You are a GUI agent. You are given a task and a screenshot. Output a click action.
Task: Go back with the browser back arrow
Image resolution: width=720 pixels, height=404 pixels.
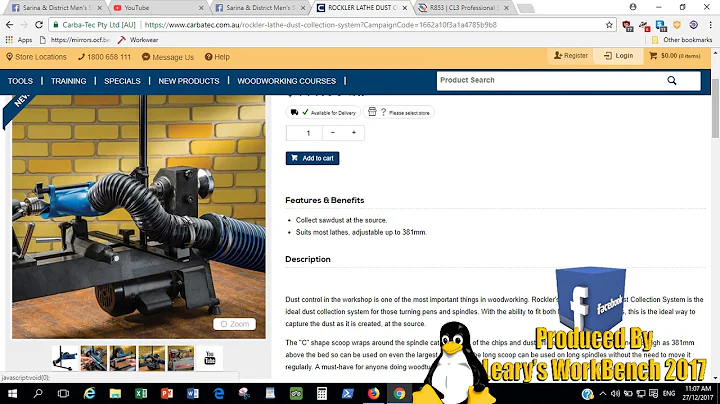pyautogui.click(x=9, y=25)
